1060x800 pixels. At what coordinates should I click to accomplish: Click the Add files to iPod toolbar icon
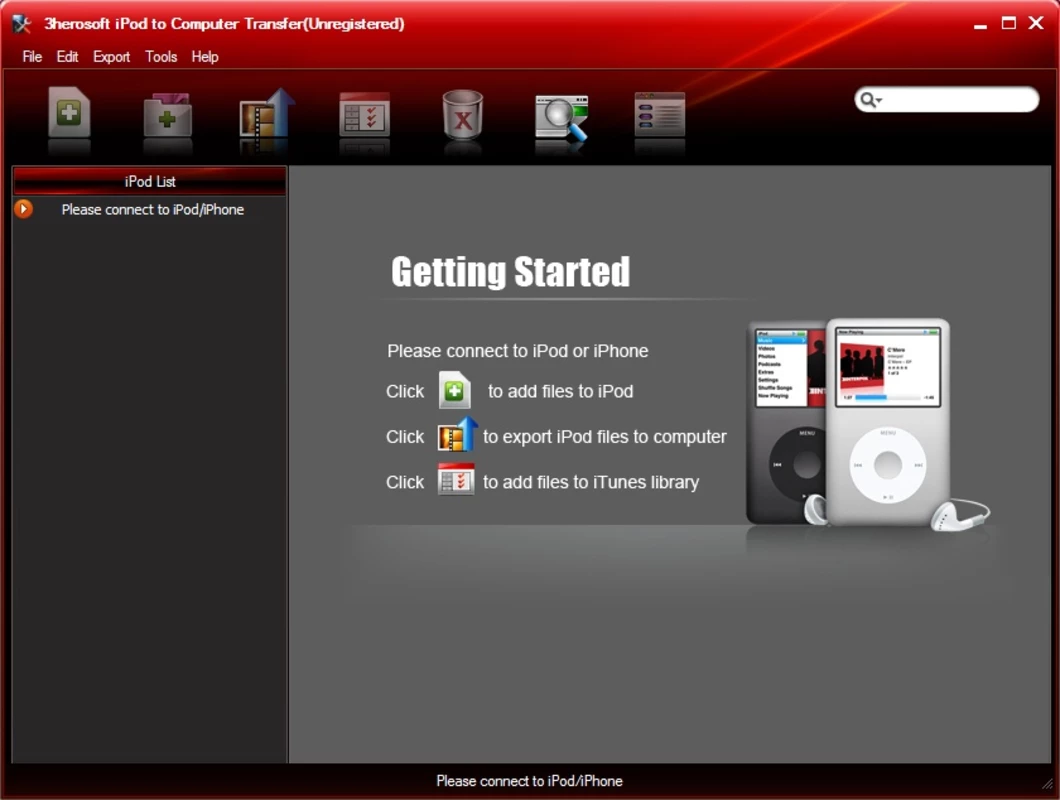[x=69, y=112]
